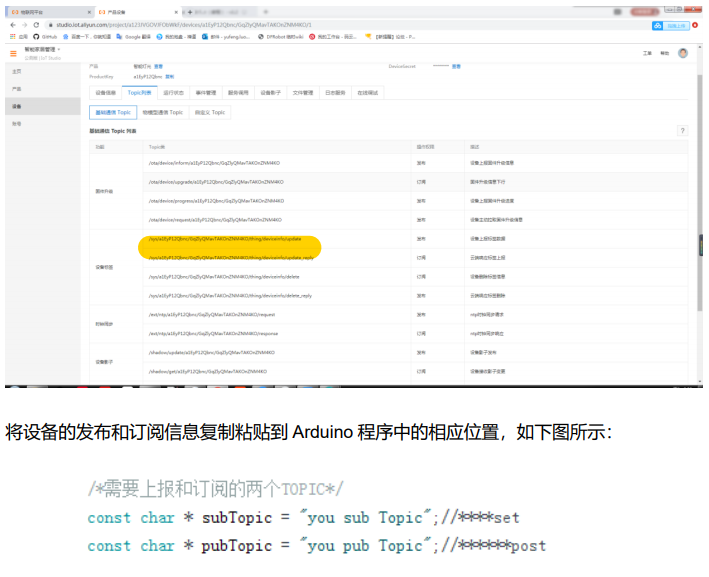Open the 设备信息 tab

105,92
